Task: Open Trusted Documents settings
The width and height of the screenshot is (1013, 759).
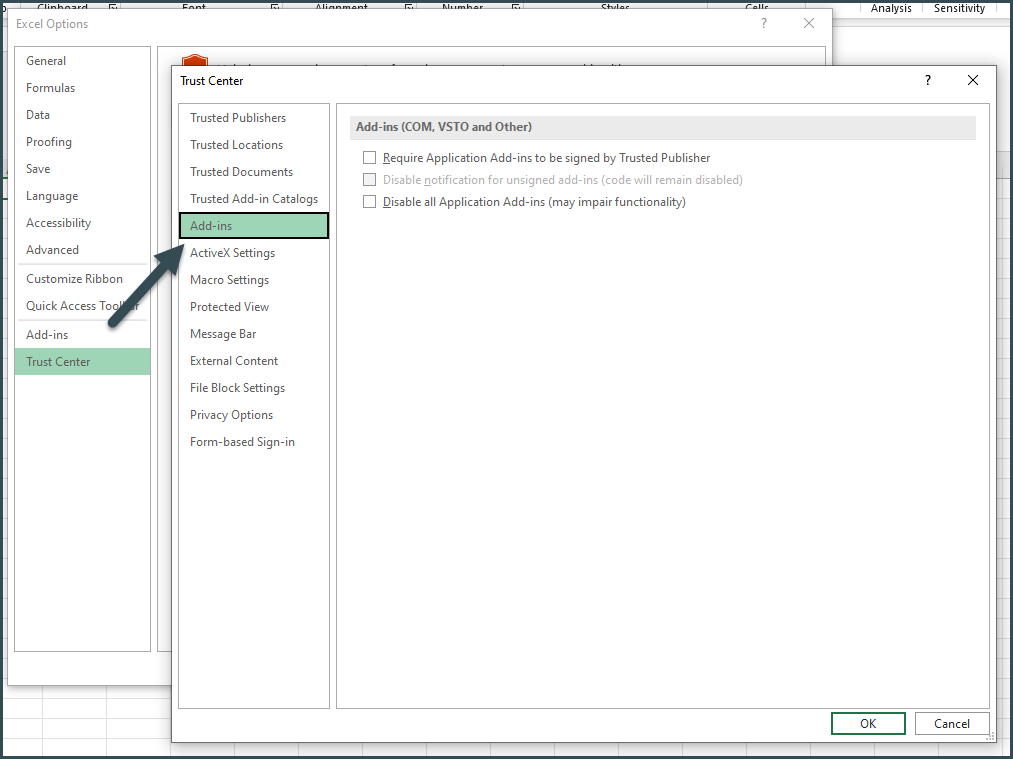Action: pos(241,171)
